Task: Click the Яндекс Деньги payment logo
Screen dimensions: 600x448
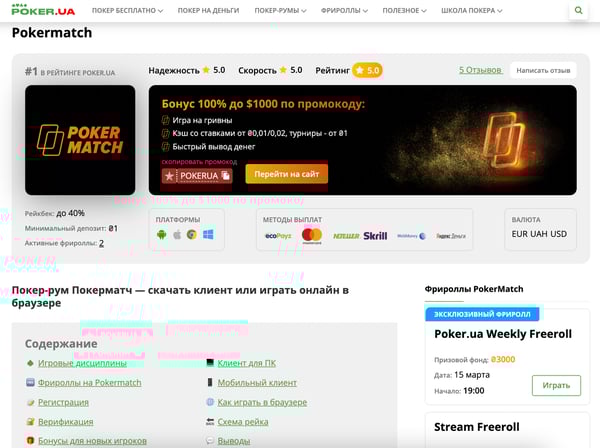Action: [451, 236]
